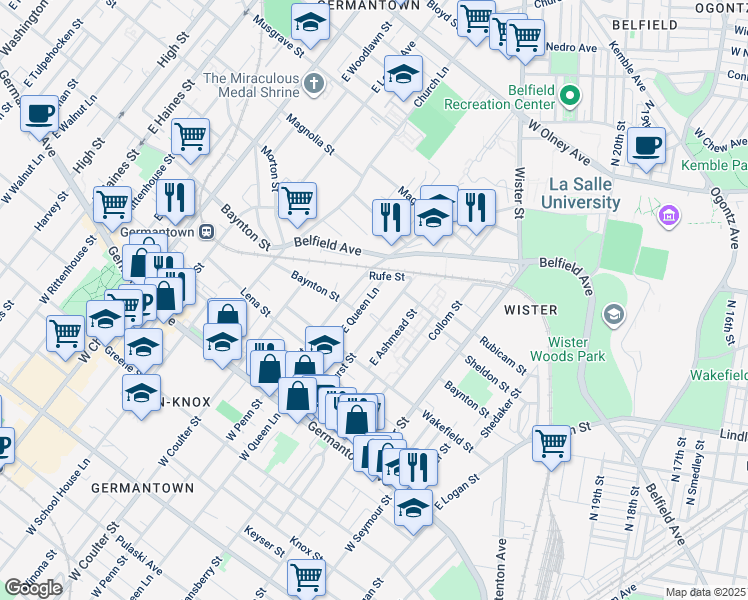Click the Harvey St street label
Viewport: 748px width, 600px height.
(51, 211)
